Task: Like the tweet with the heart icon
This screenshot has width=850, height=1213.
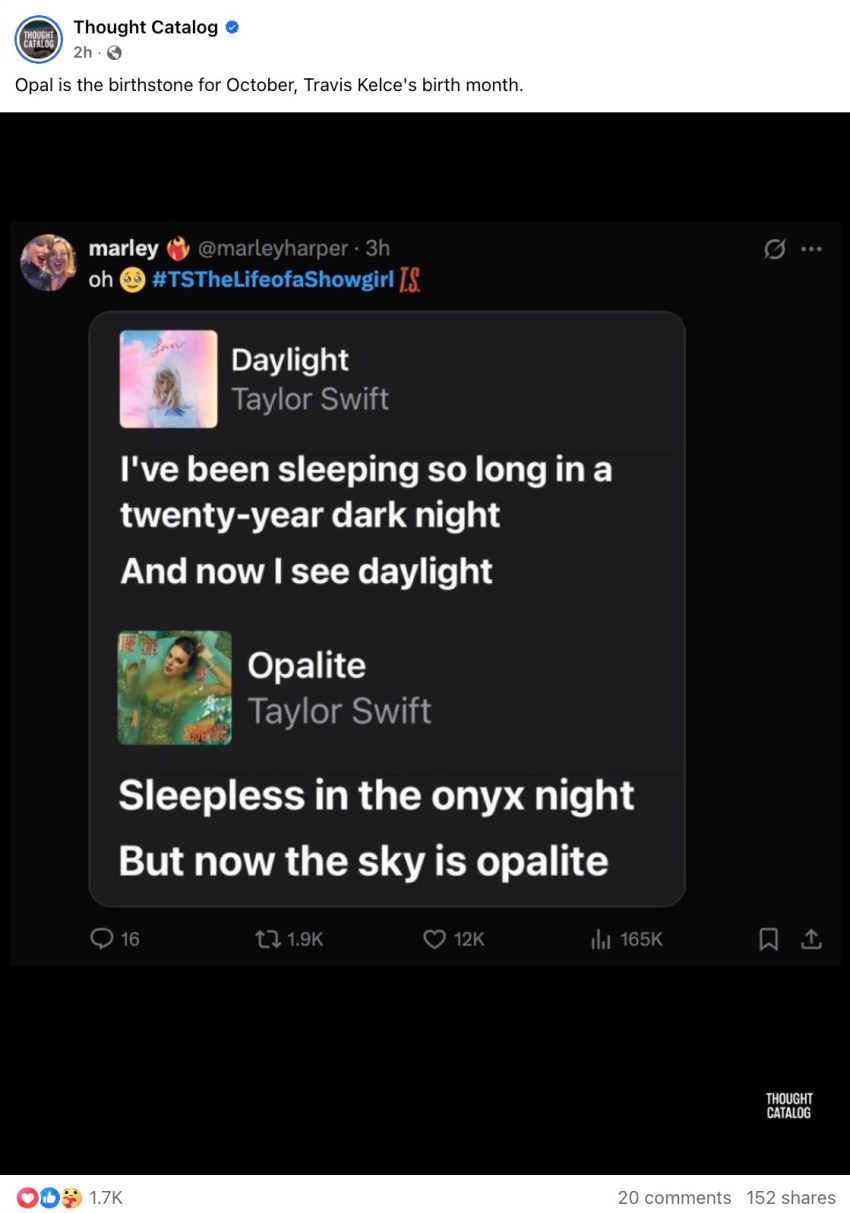Action: (x=434, y=939)
